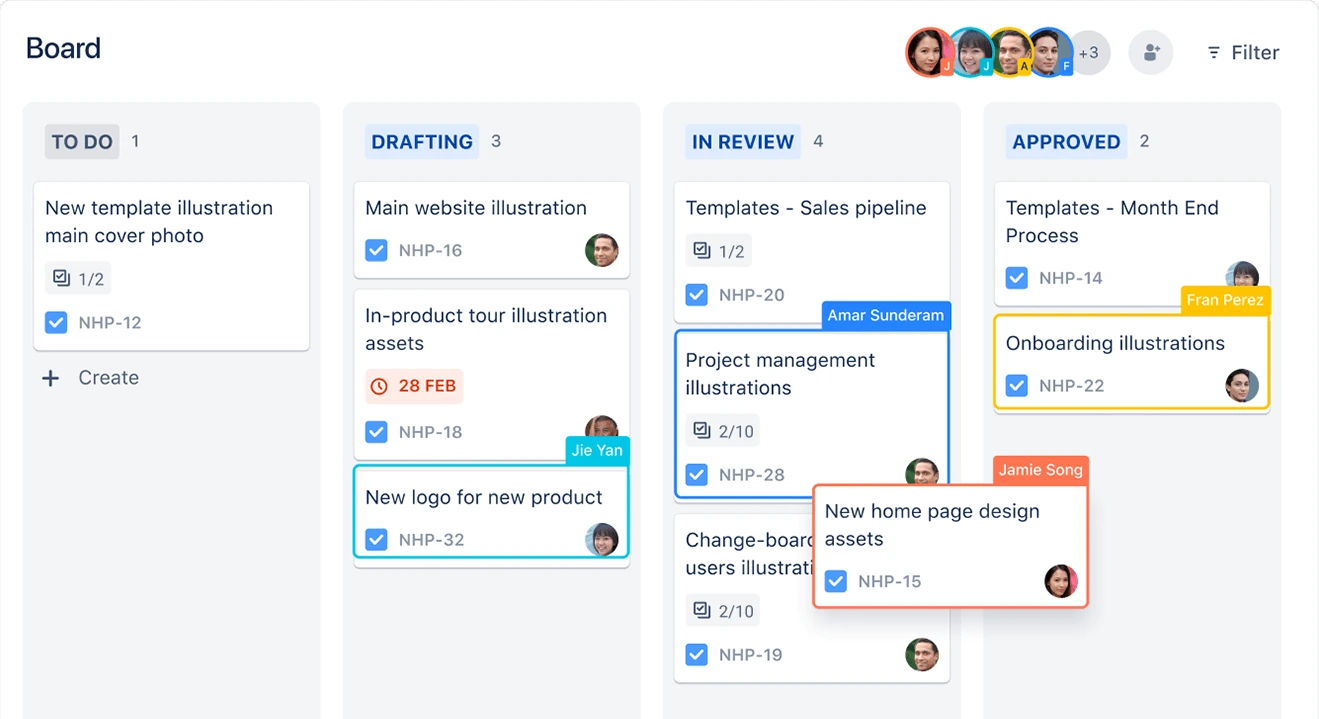Click the Amar Sunderam name tag

885,315
